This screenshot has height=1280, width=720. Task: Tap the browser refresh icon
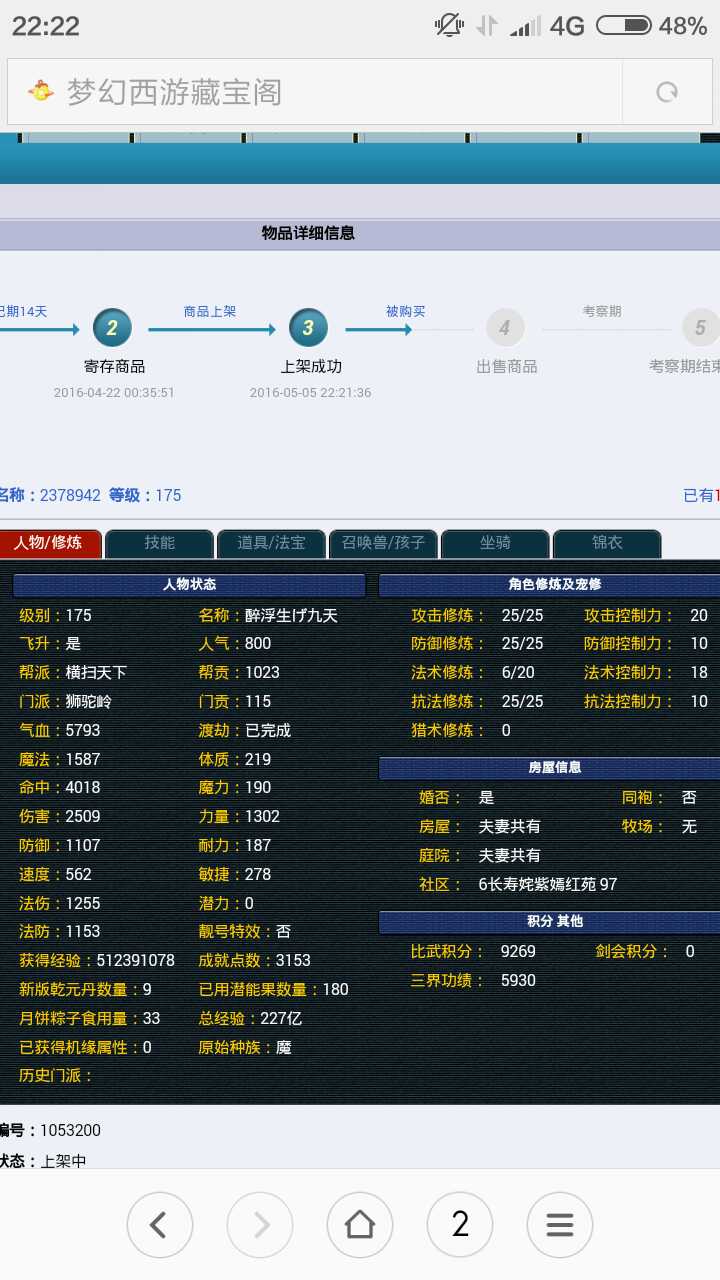coord(667,92)
